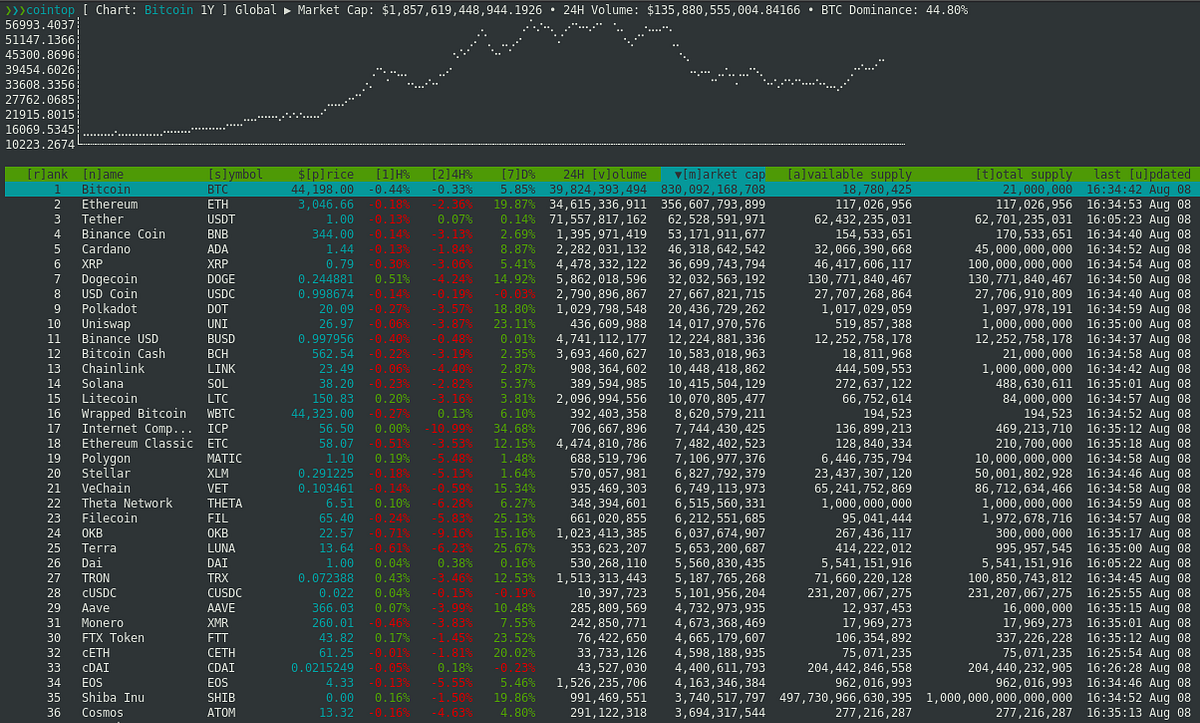Sort by the [n]ame column header
Viewport: 1200px width, 723px height.
pyautogui.click(x=103, y=174)
